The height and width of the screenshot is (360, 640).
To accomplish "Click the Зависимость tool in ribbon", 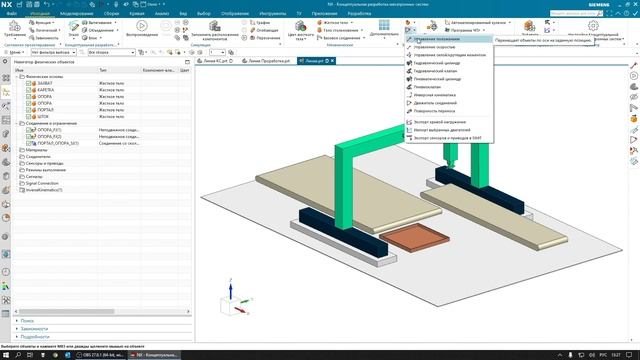I will (44, 38).
